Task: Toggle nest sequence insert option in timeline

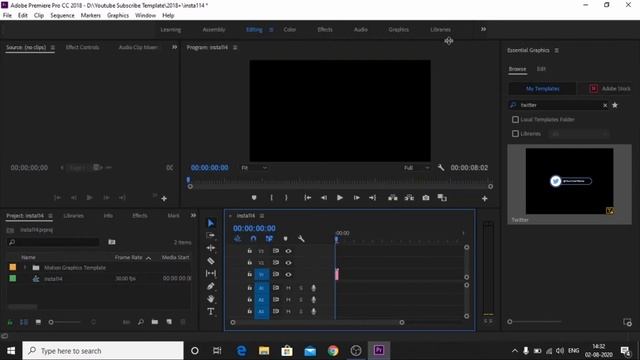Action: 238,238
